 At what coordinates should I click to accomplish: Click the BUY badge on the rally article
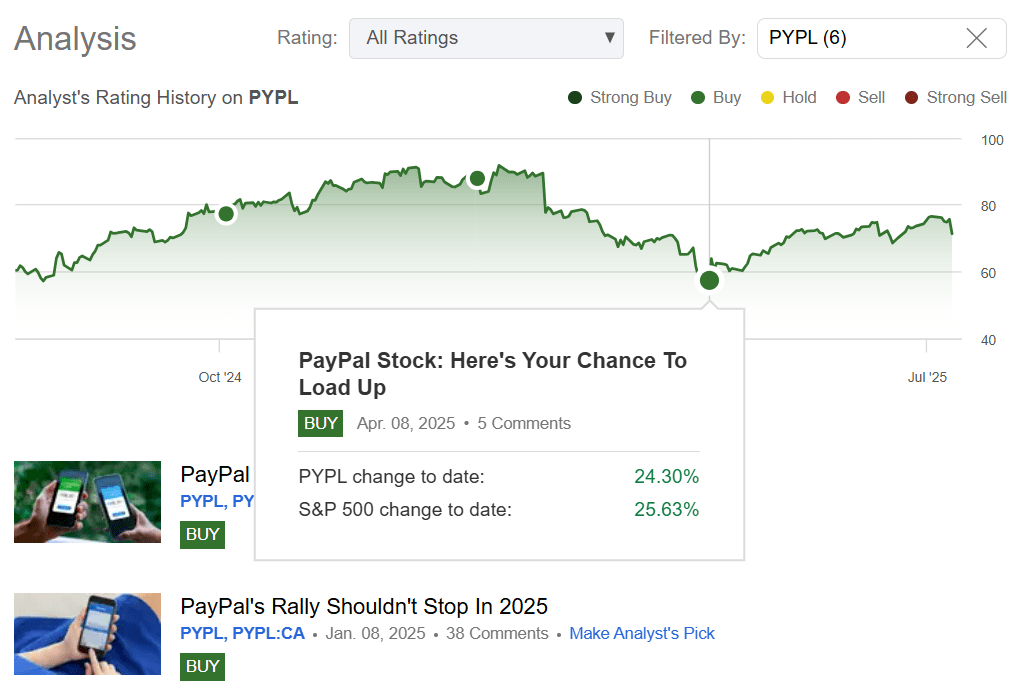click(202, 666)
